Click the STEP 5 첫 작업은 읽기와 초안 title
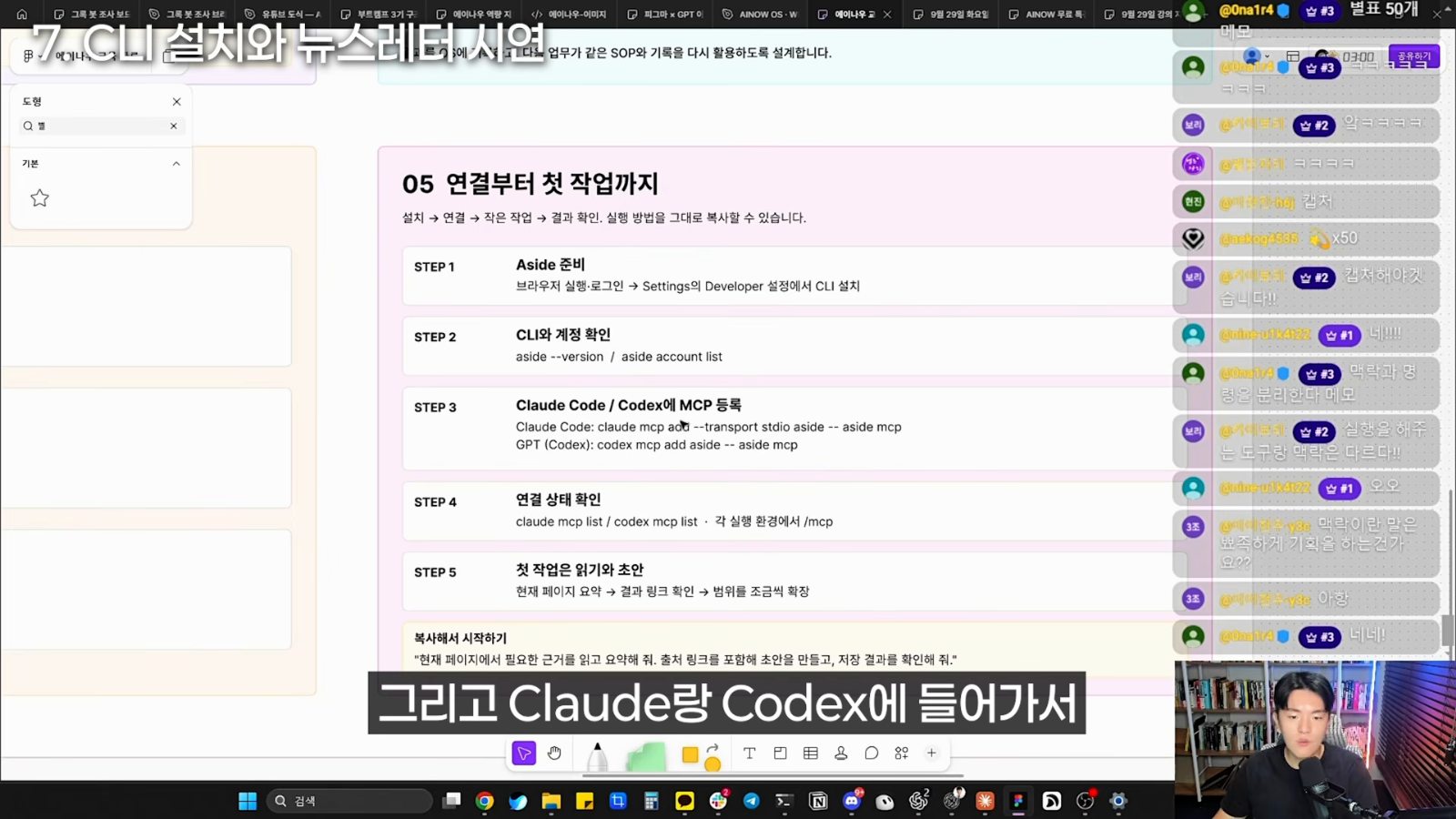This screenshot has height=819, width=1456. 580,570
